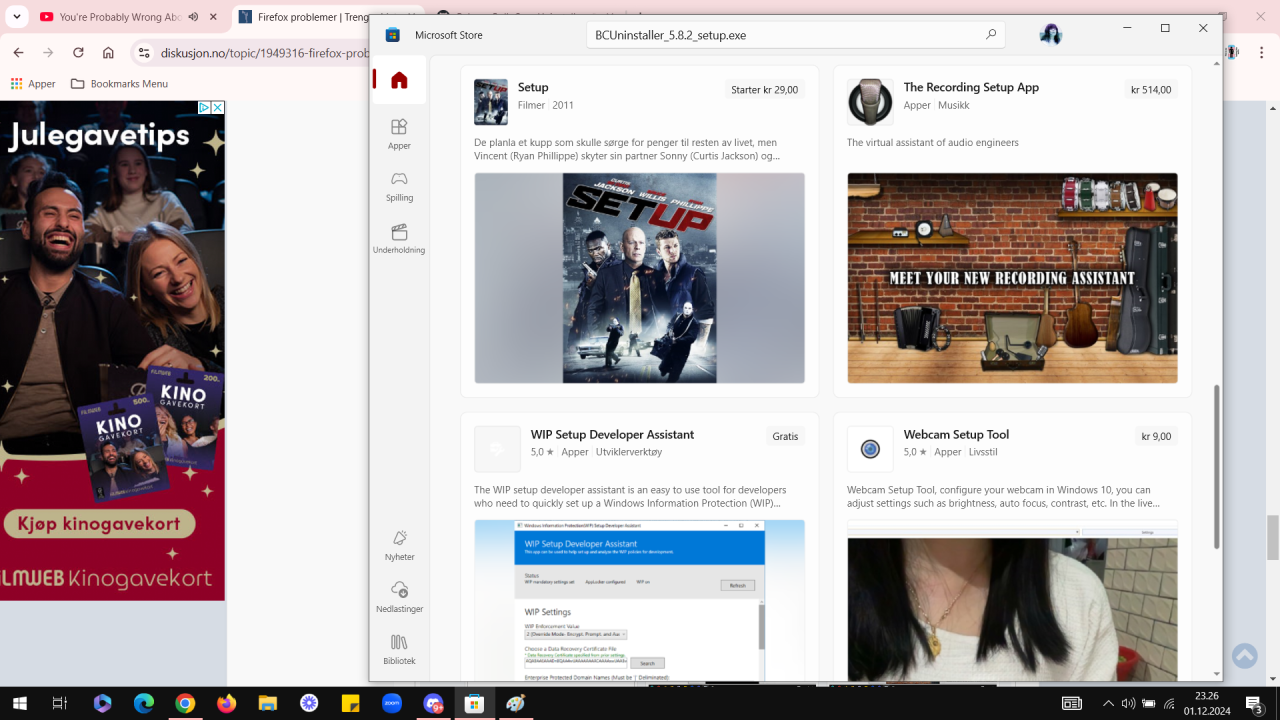Viewport: 1280px width, 720px height.
Task: Open the Bookmarks Menu folder
Action: [x=119, y=84]
